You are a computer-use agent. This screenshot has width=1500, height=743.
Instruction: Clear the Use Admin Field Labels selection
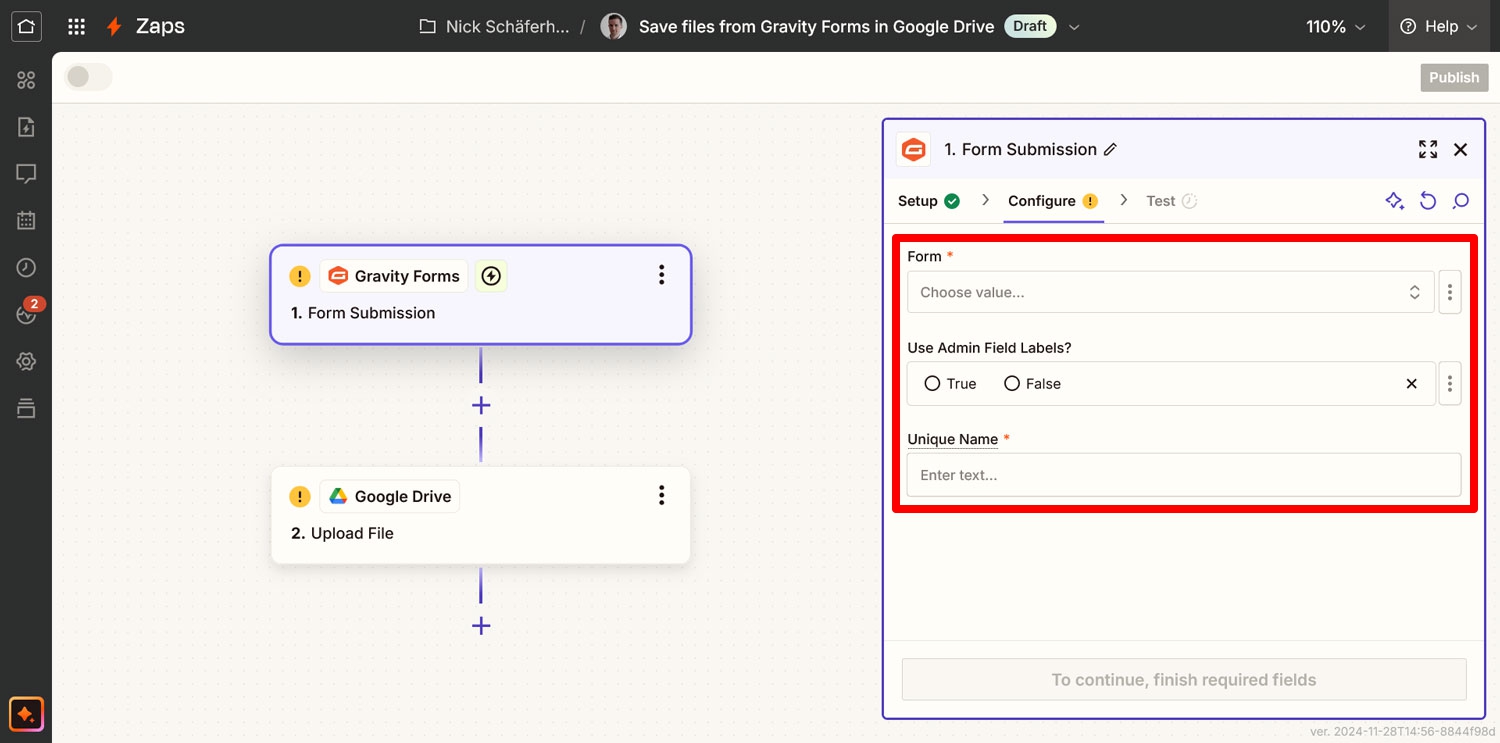pyautogui.click(x=1412, y=384)
